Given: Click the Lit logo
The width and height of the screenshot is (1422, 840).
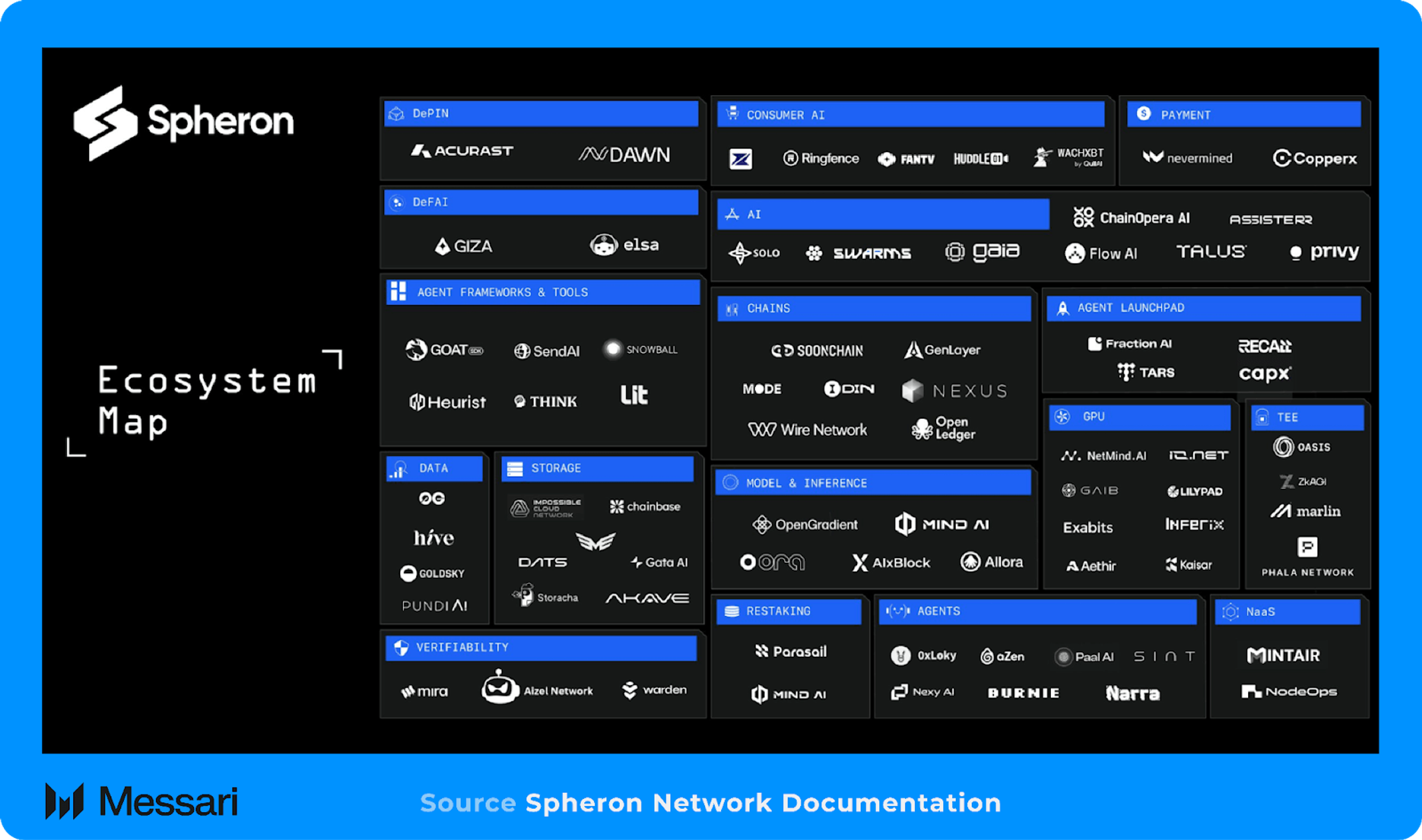Looking at the screenshot, I should tap(634, 395).
